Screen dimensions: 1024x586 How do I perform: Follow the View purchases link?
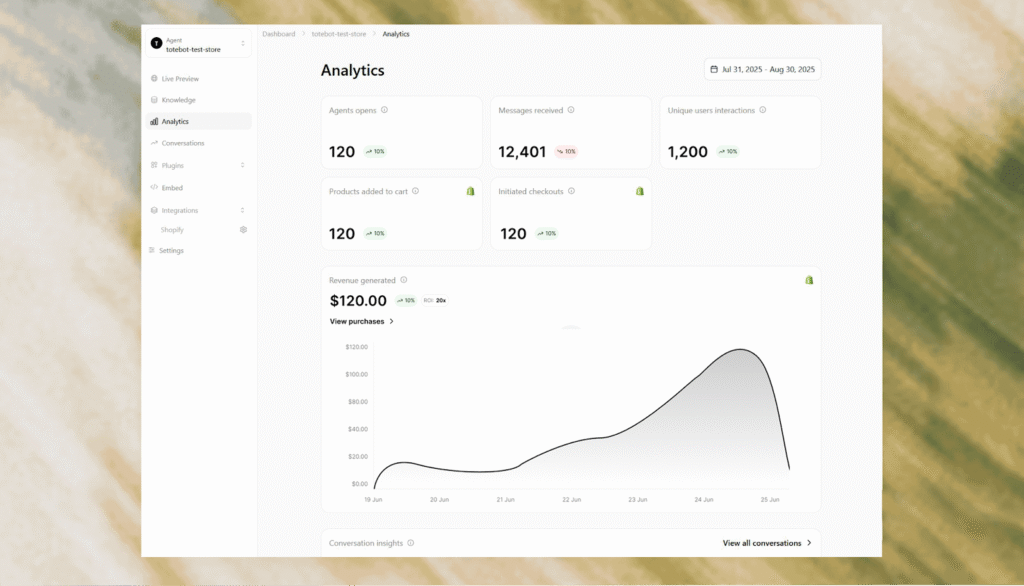pos(361,322)
